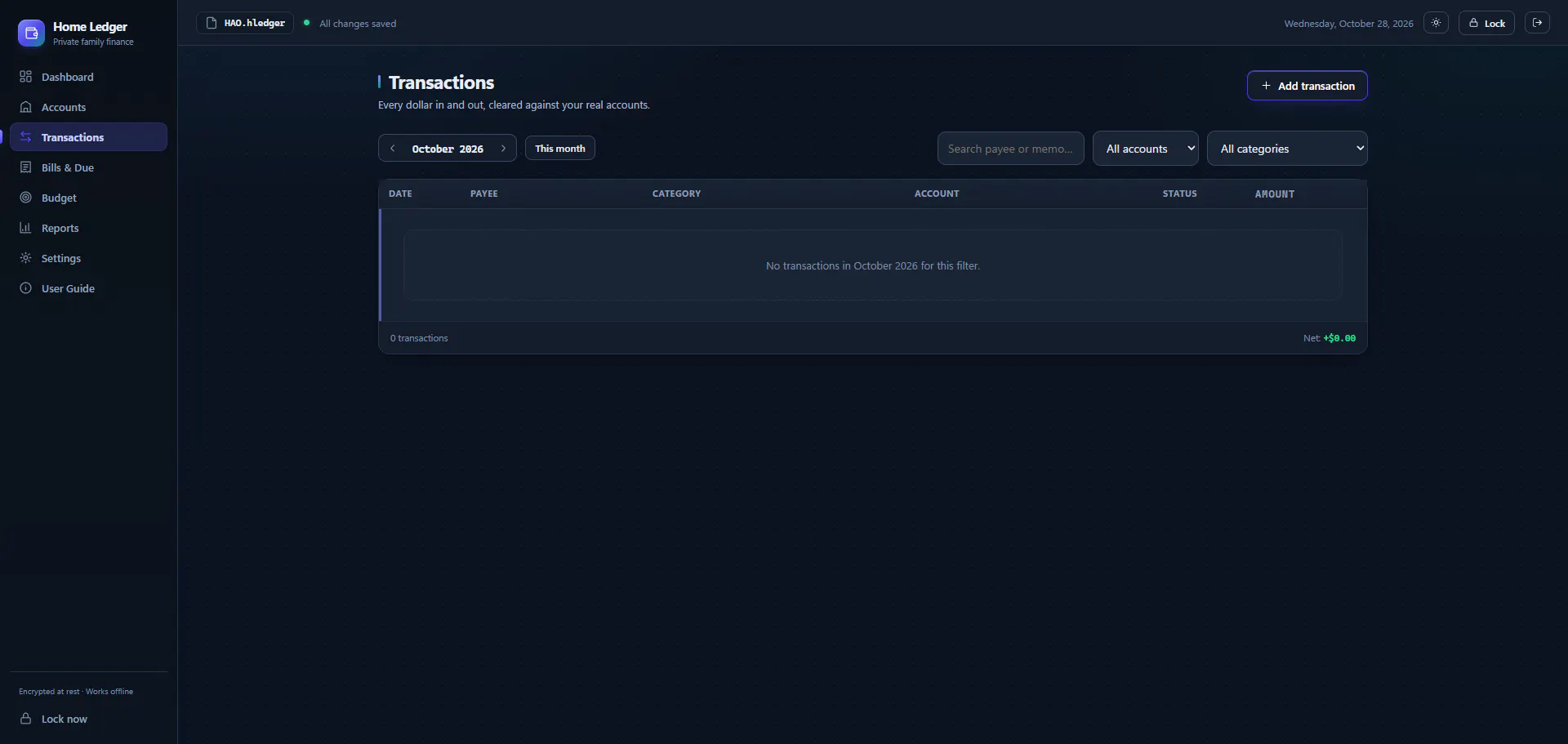Click the Budget target icon

point(25,198)
